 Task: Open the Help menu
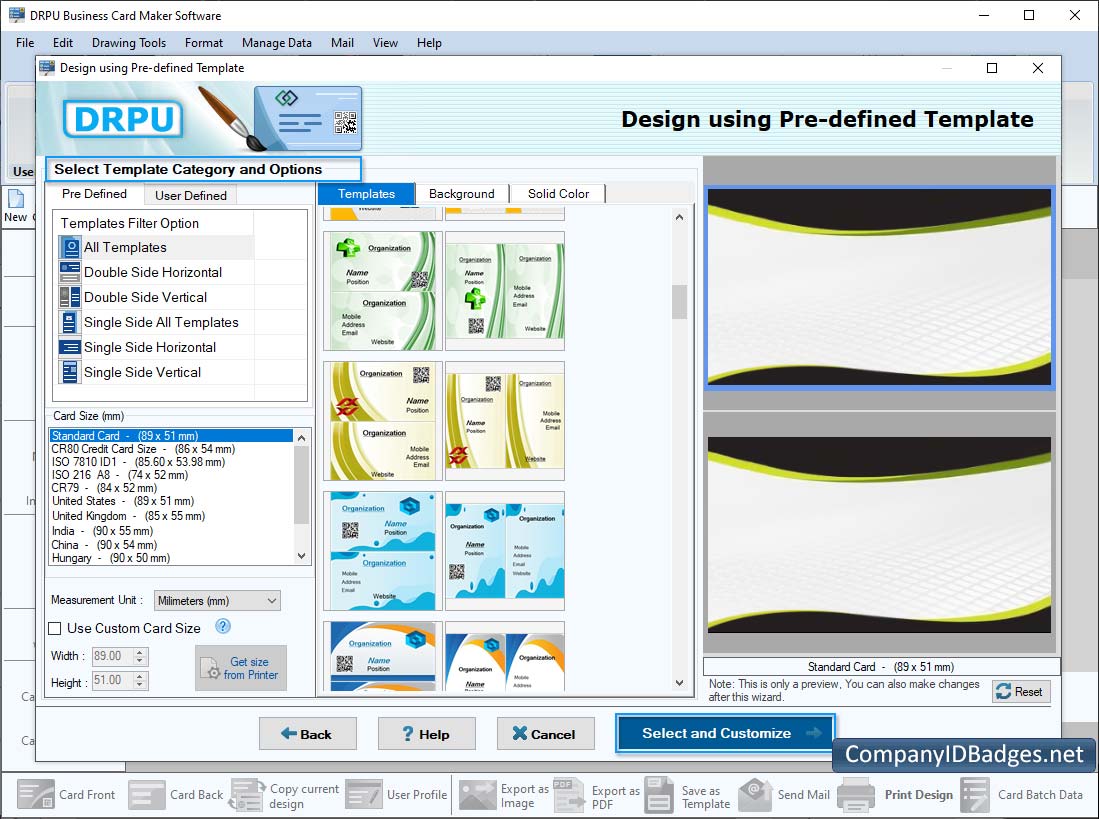click(429, 43)
